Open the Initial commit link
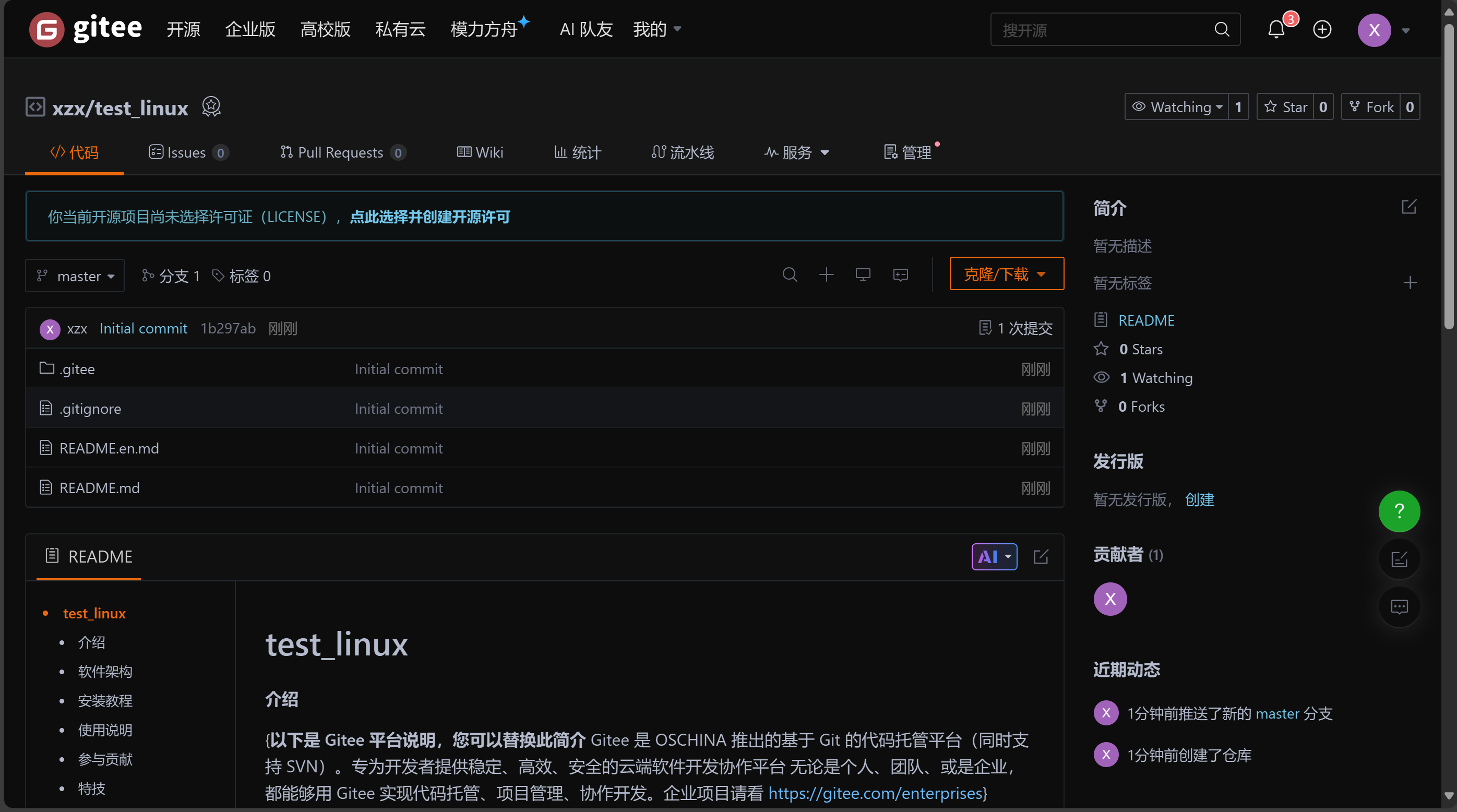This screenshot has width=1457, height=812. click(143, 329)
